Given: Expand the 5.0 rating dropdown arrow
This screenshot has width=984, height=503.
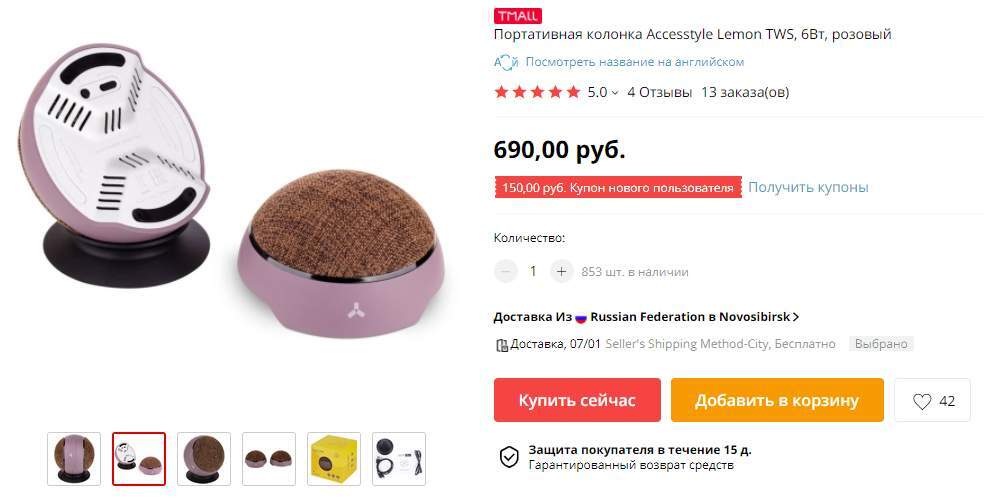Looking at the screenshot, I should 614,93.
